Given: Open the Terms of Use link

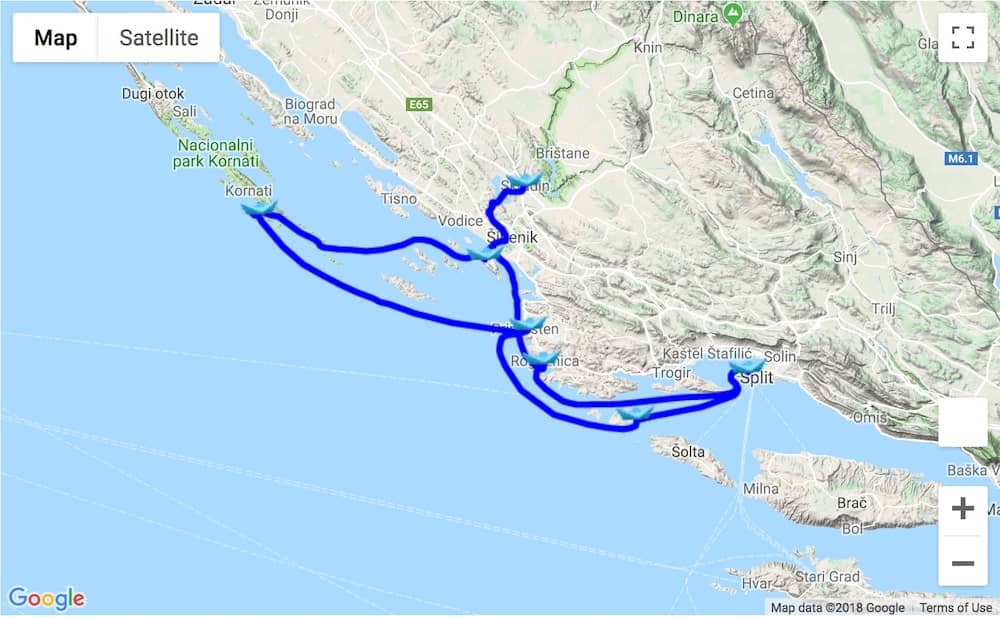Looking at the screenshot, I should pyautogui.click(x=955, y=607).
